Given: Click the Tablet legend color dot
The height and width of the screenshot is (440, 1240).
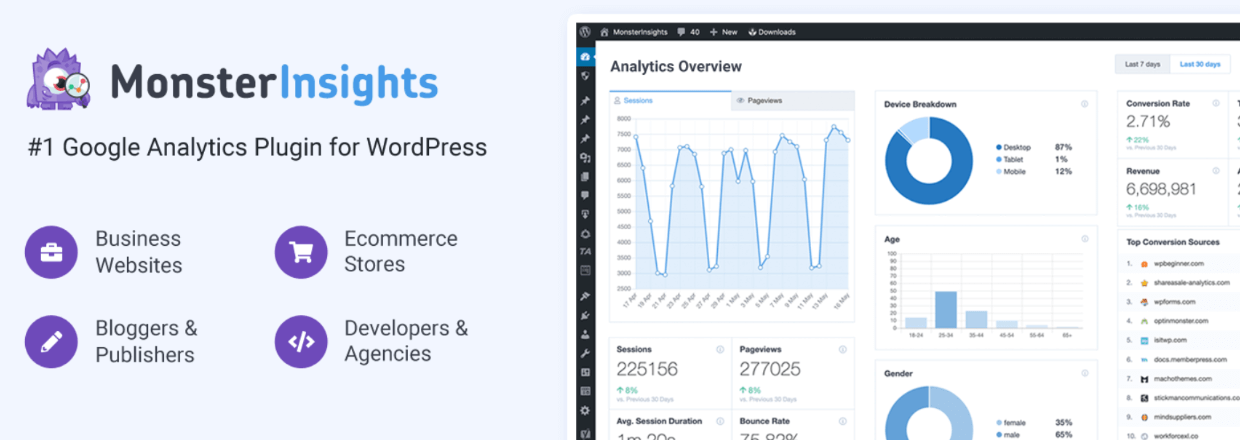Looking at the screenshot, I should click(x=998, y=159).
